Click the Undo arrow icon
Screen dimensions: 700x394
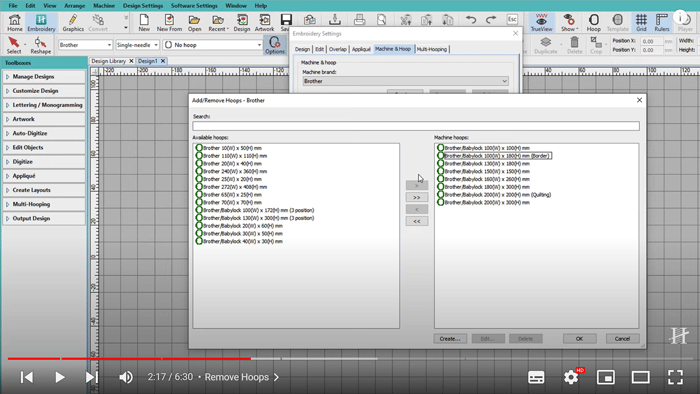point(471,20)
